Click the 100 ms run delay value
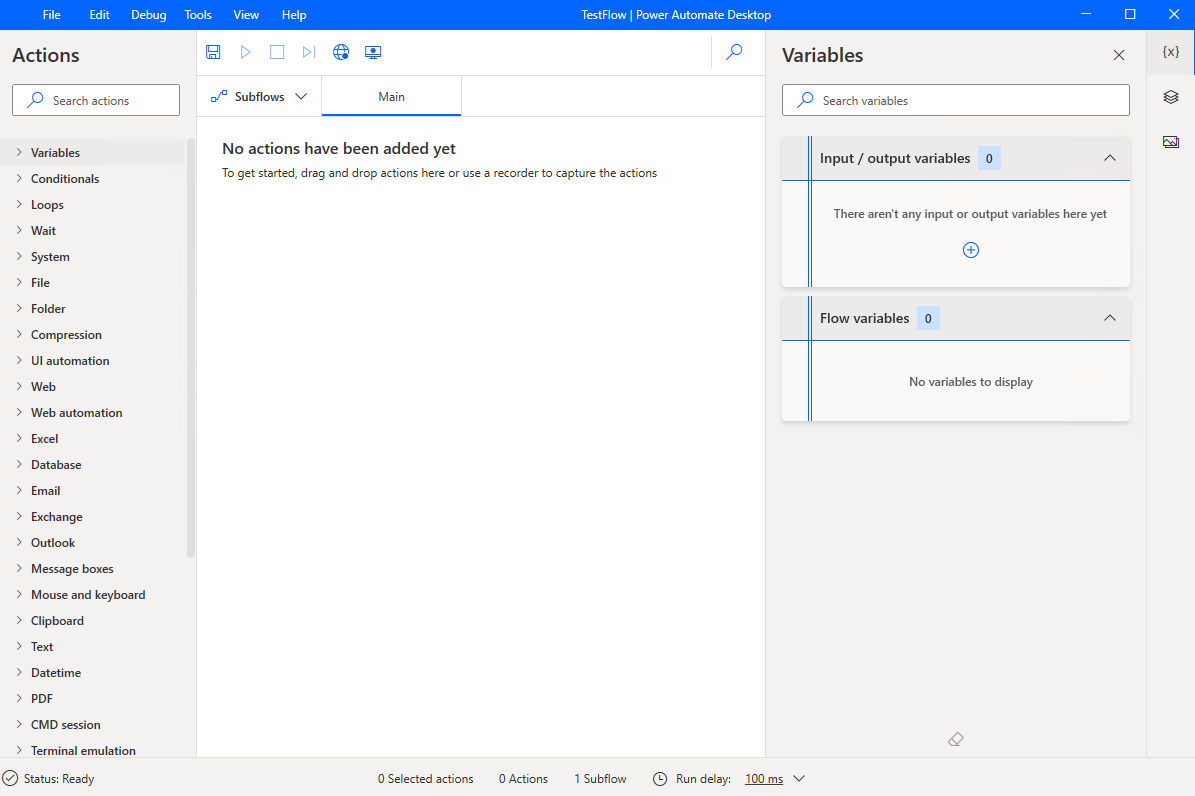 pyautogui.click(x=764, y=778)
